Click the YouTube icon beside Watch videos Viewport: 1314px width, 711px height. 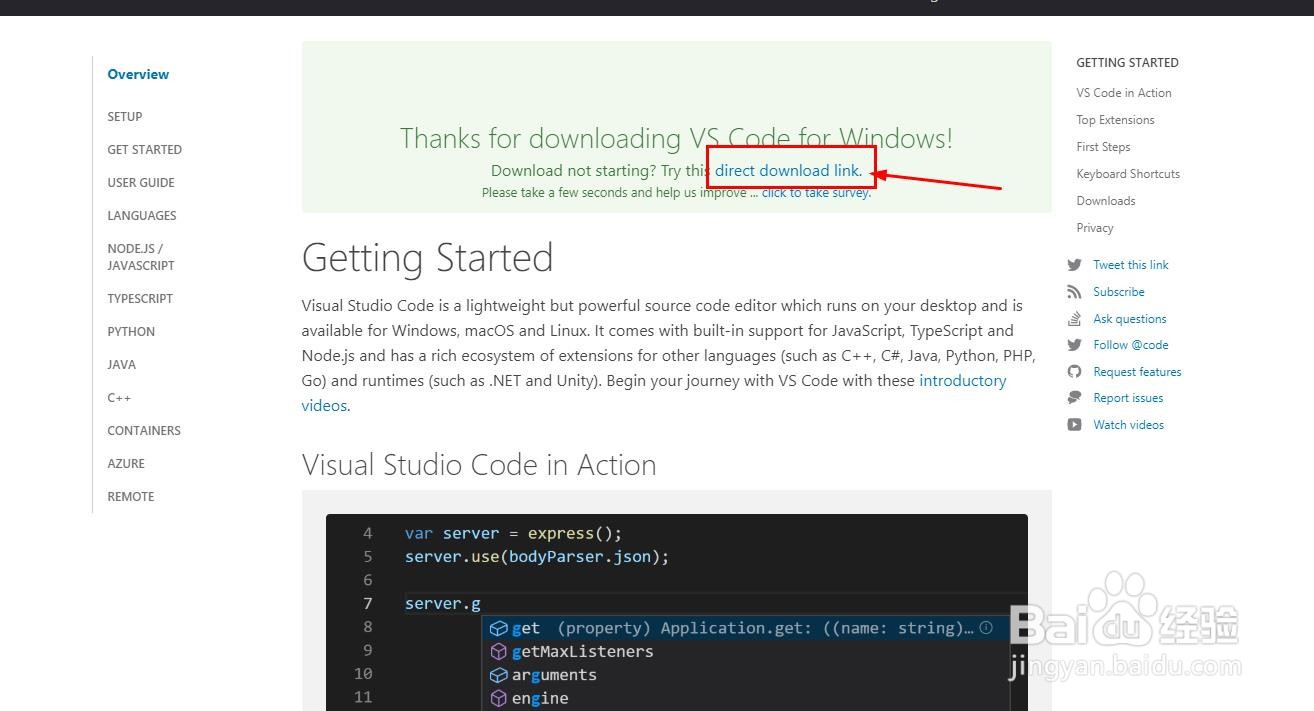(x=1074, y=425)
